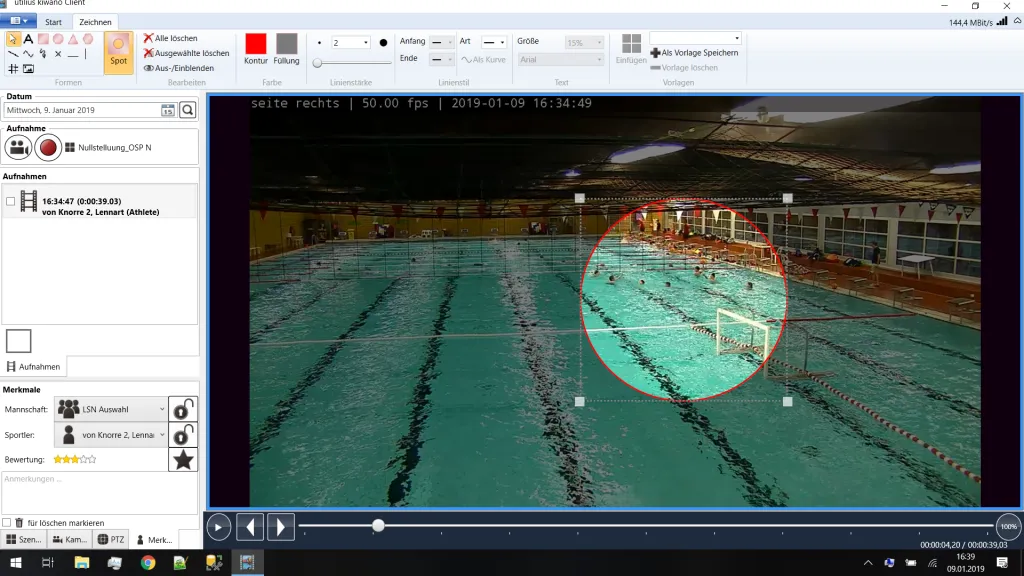
Task: Activate the Spot tool
Action: click(x=118, y=53)
